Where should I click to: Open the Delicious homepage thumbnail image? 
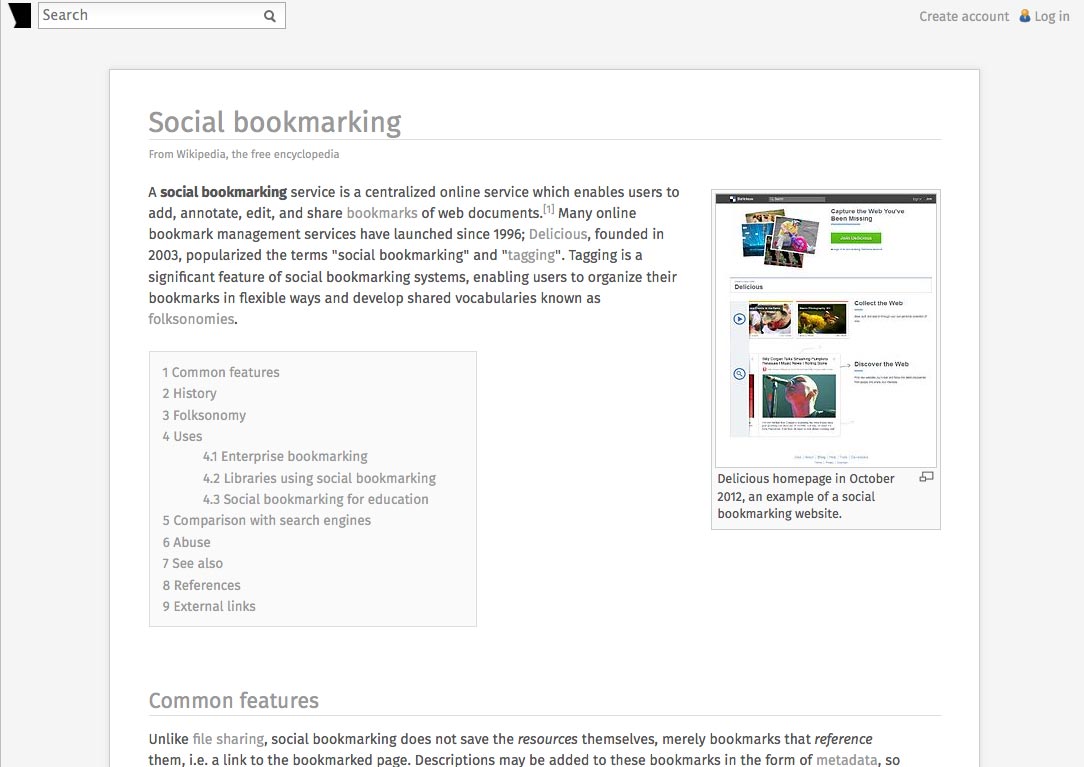click(x=825, y=329)
